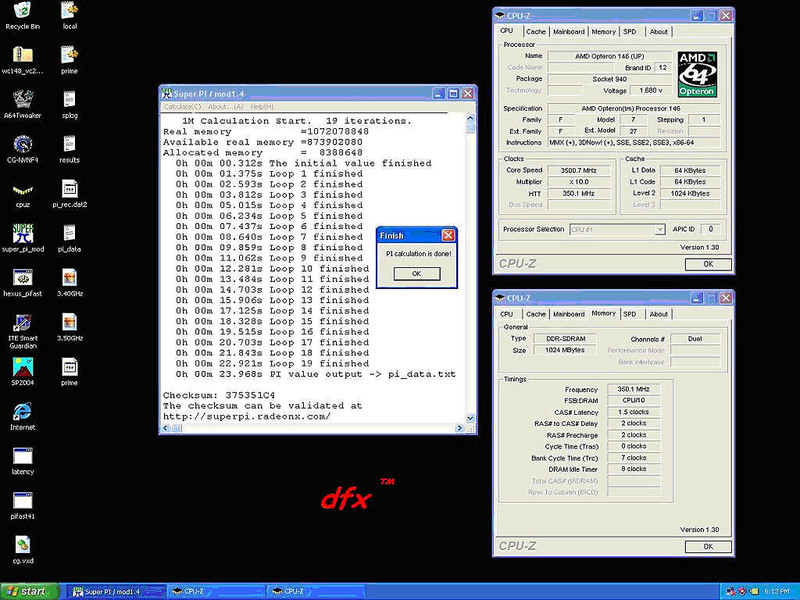Activate Super PI / mod1.4 taskbar button
The width and height of the screenshot is (800, 600).
(116, 592)
